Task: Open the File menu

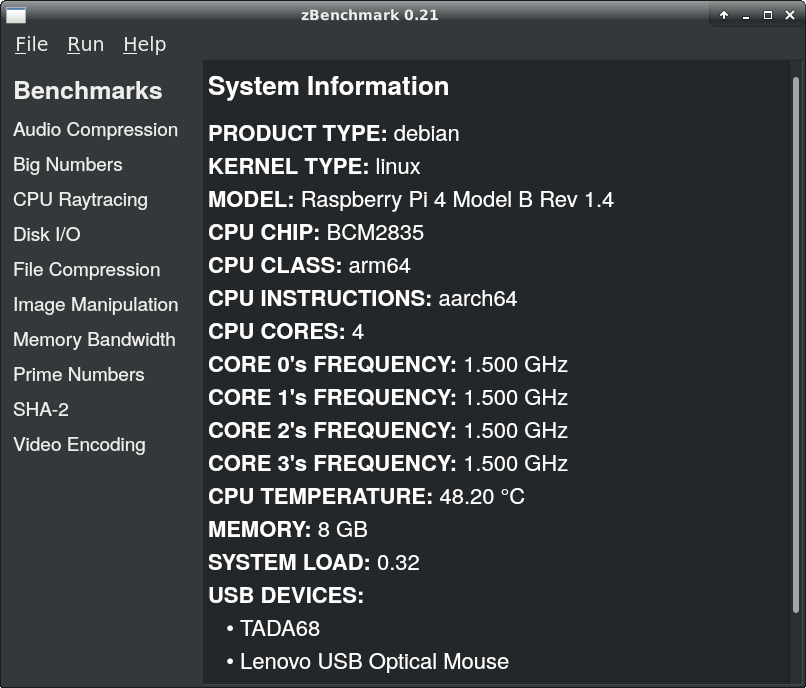Action: [31, 44]
